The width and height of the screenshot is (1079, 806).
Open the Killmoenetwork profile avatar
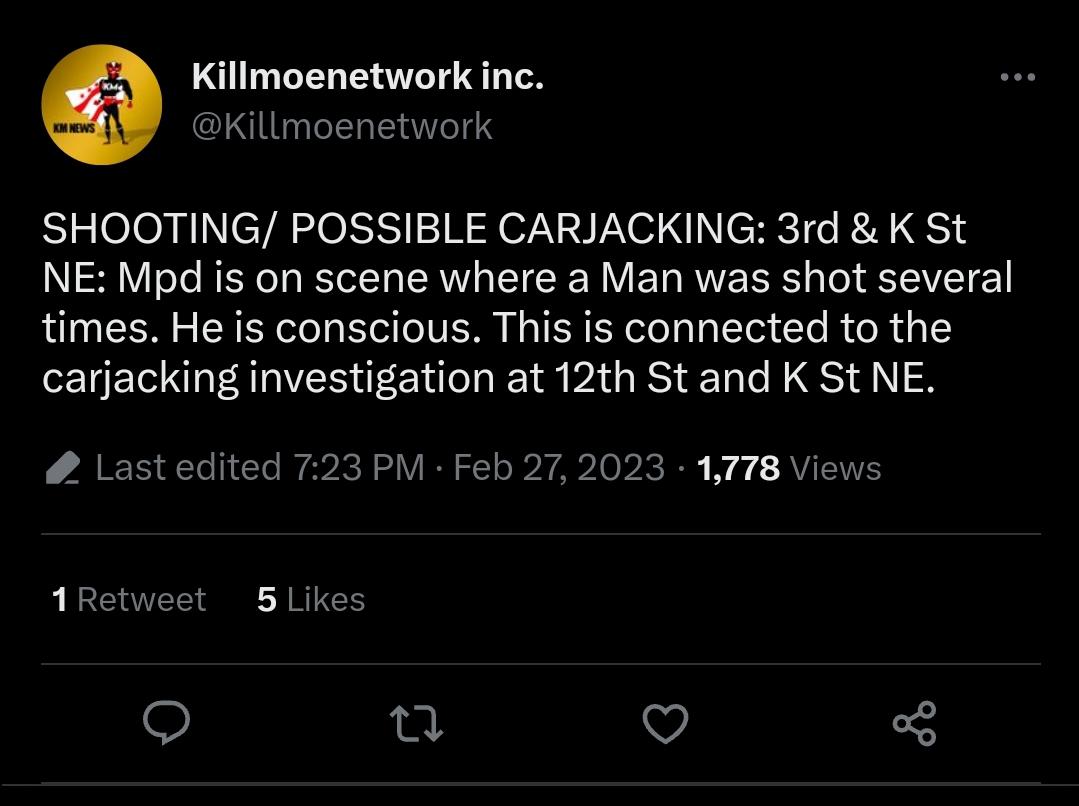pos(101,104)
